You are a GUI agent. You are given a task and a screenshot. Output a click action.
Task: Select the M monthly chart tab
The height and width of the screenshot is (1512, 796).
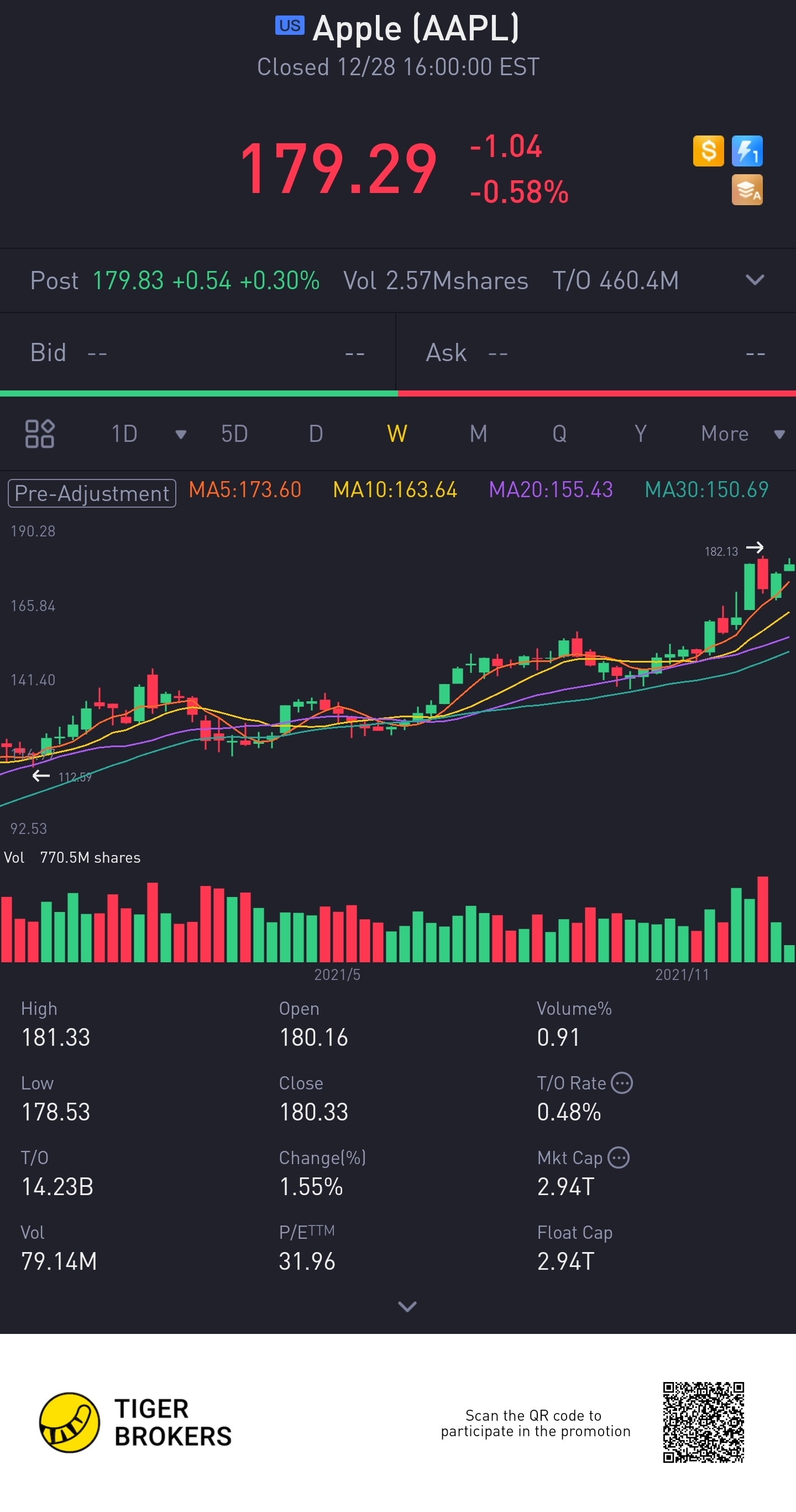pyautogui.click(x=478, y=434)
